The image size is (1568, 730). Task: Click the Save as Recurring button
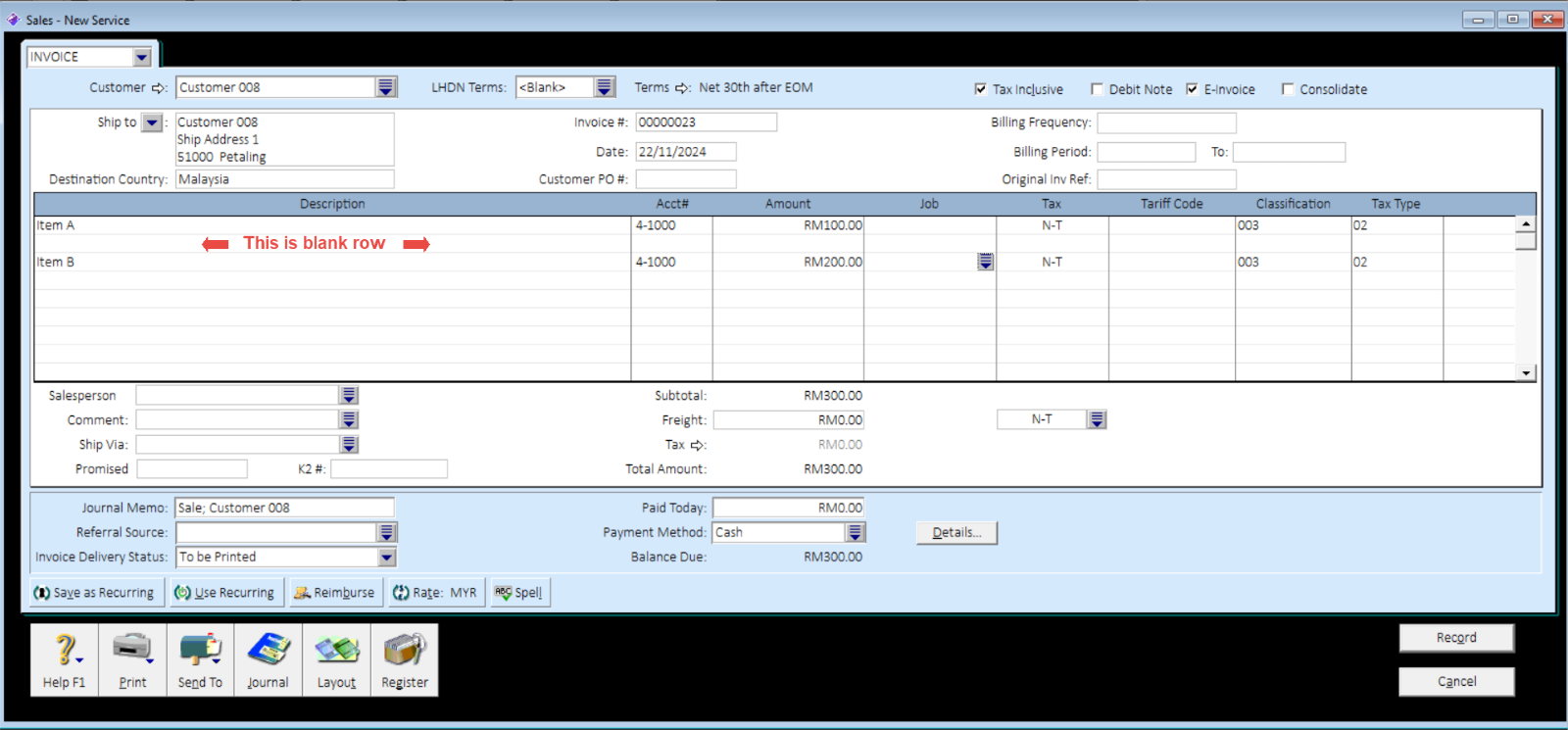94,593
